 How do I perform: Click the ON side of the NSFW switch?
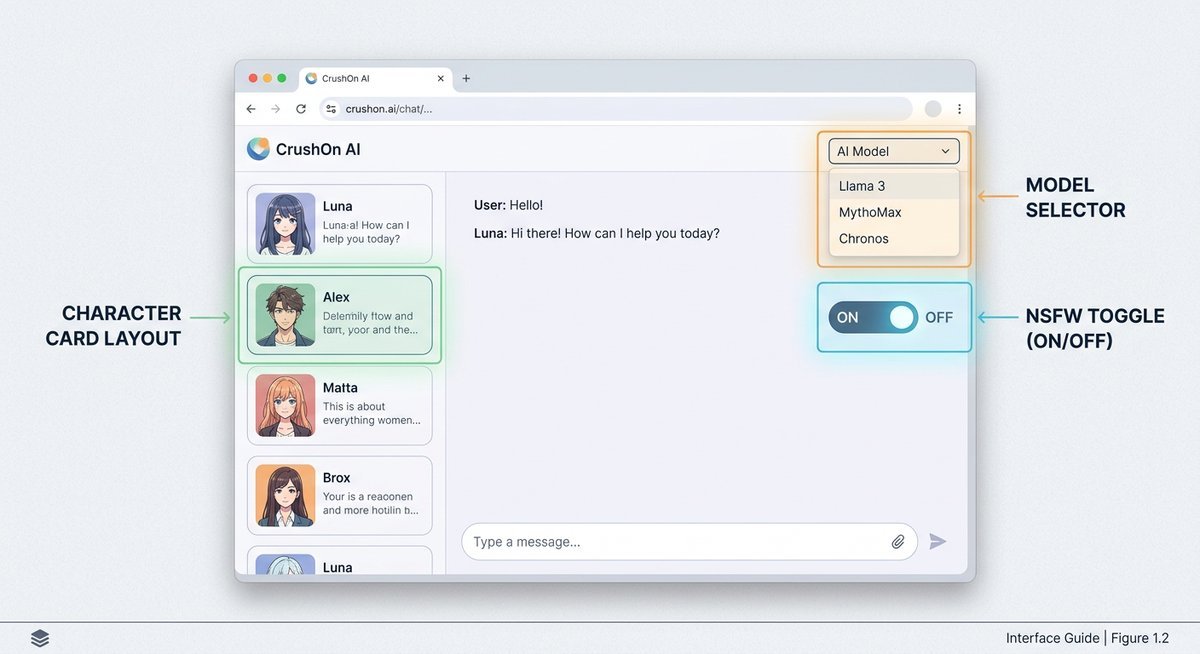(848, 317)
